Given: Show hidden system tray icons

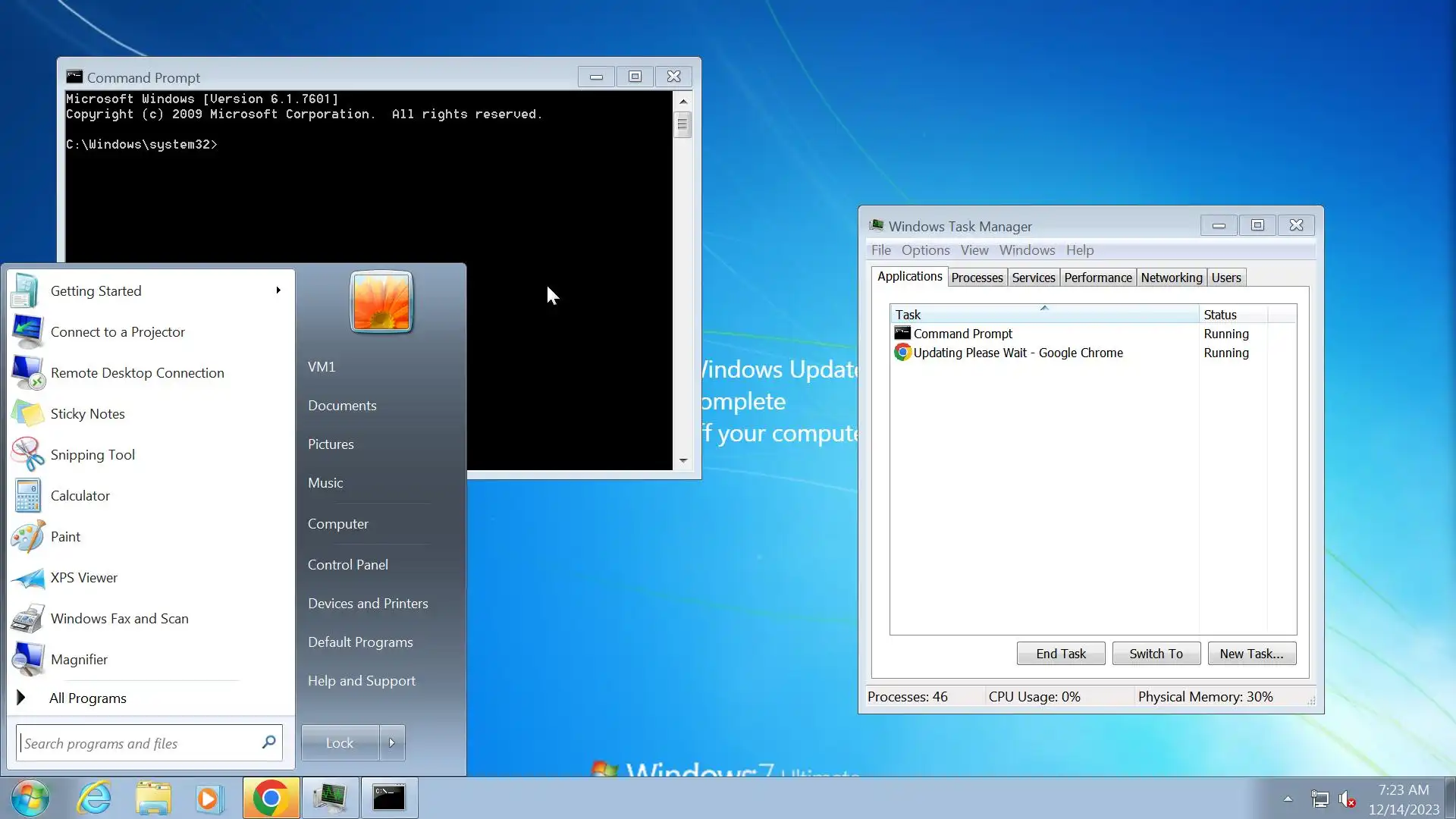Looking at the screenshot, I should (x=1288, y=799).
